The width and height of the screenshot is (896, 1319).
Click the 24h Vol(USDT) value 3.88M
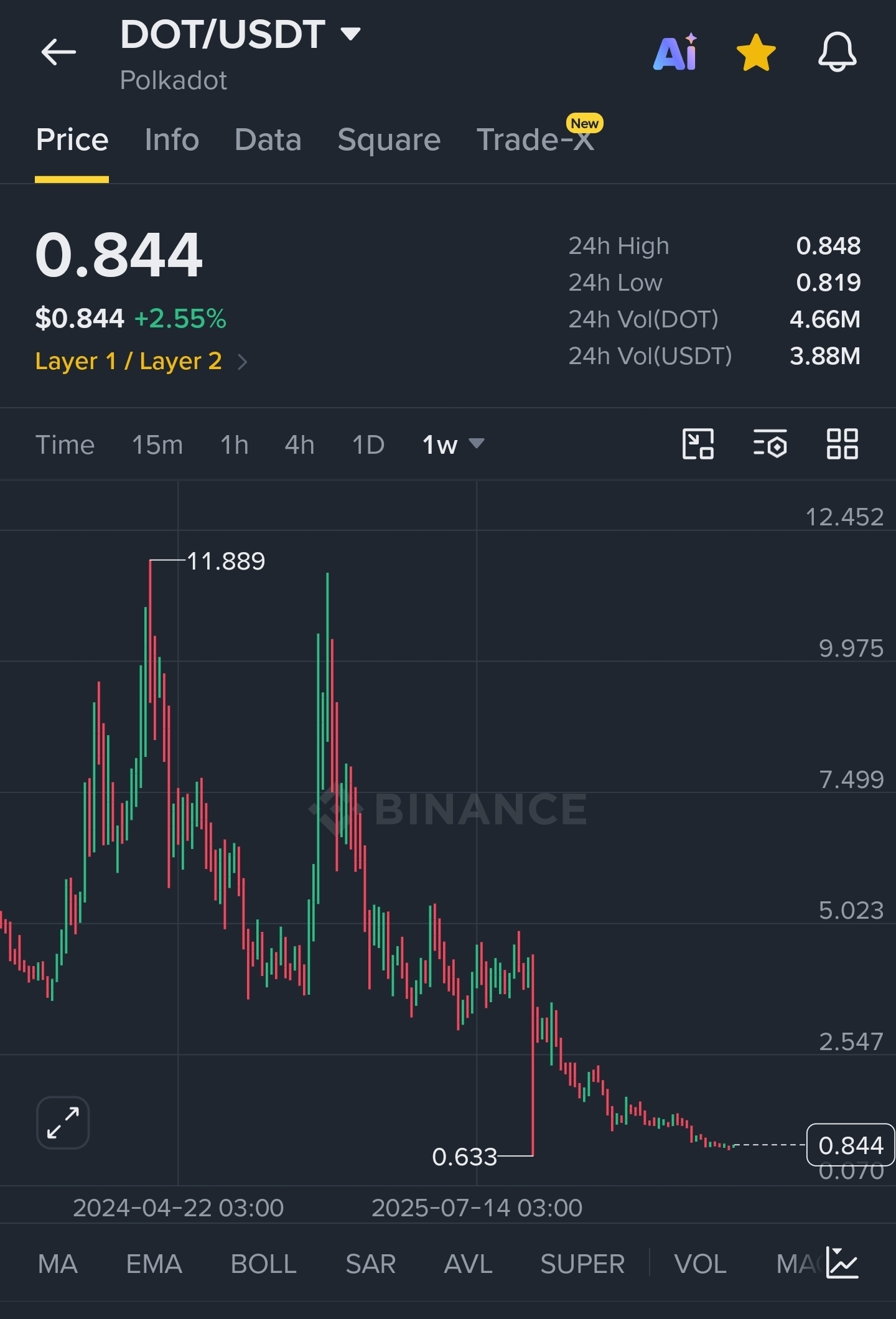pos(825,356)
